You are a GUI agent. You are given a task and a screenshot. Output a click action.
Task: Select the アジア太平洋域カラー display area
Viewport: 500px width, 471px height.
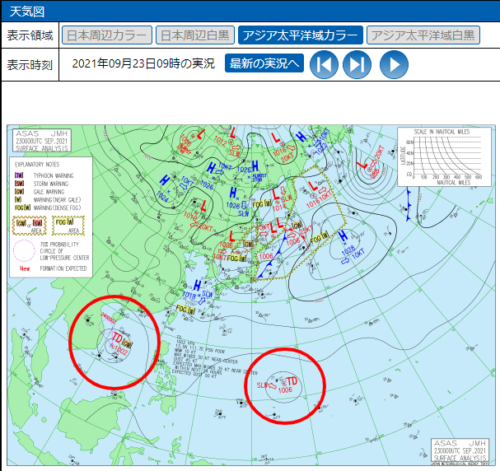[300, 35]
